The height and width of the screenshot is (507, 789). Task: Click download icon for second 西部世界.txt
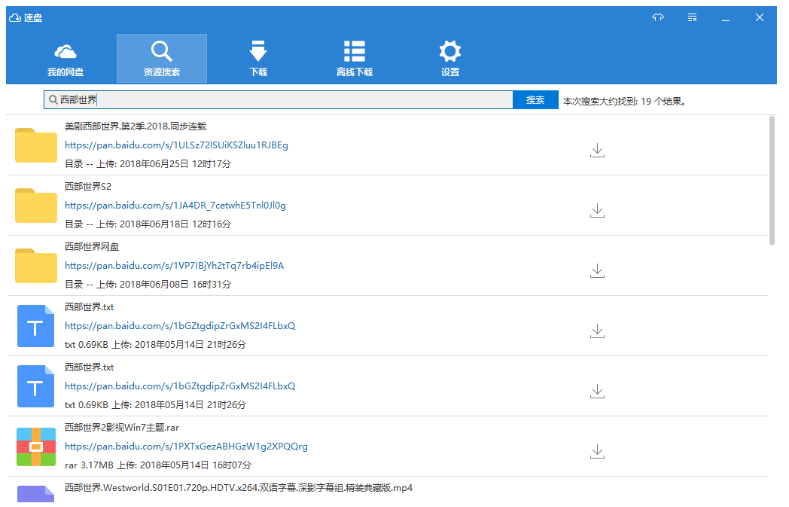[x=597, y=390]
